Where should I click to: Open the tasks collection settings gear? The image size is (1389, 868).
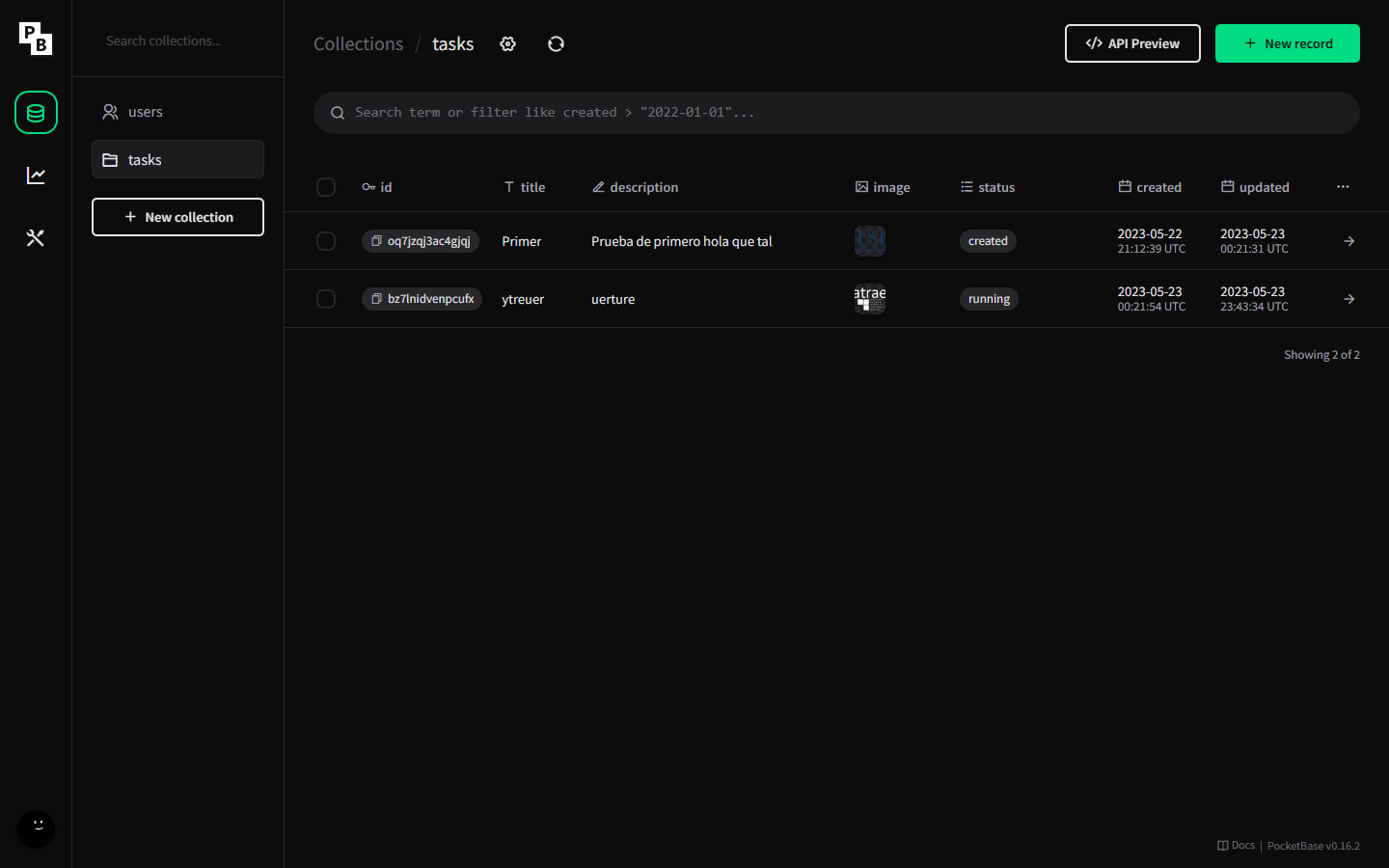[507, 43]
